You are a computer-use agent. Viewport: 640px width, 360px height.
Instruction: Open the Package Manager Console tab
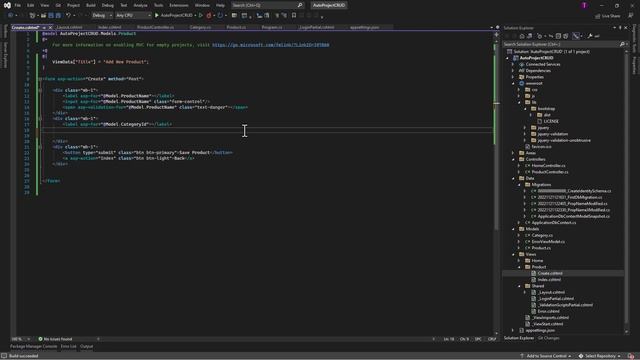coord(33,346)
